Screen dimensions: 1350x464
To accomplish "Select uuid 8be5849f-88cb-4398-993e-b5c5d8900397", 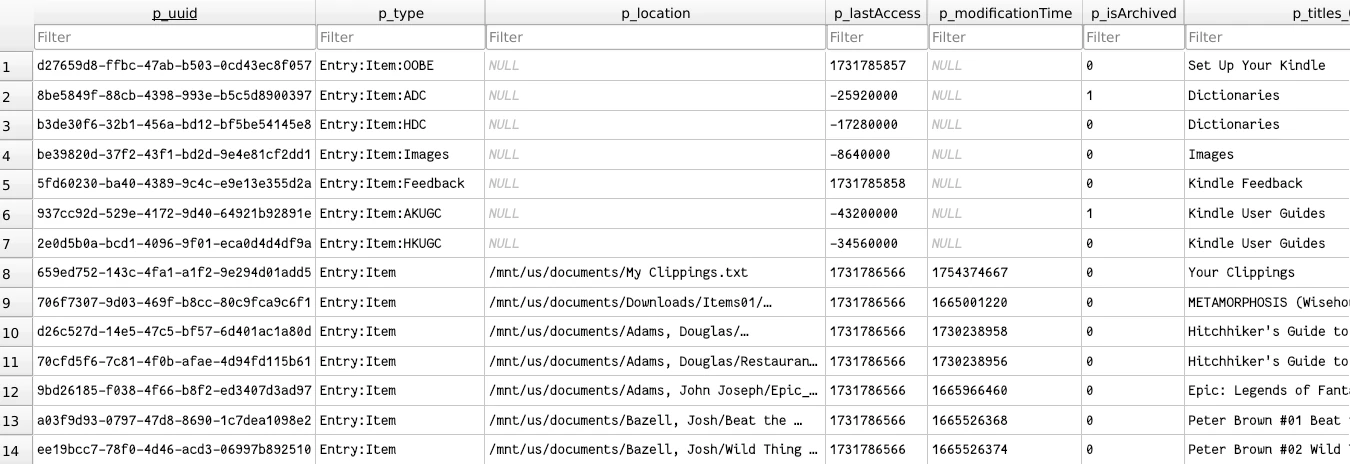I will 175,96.
